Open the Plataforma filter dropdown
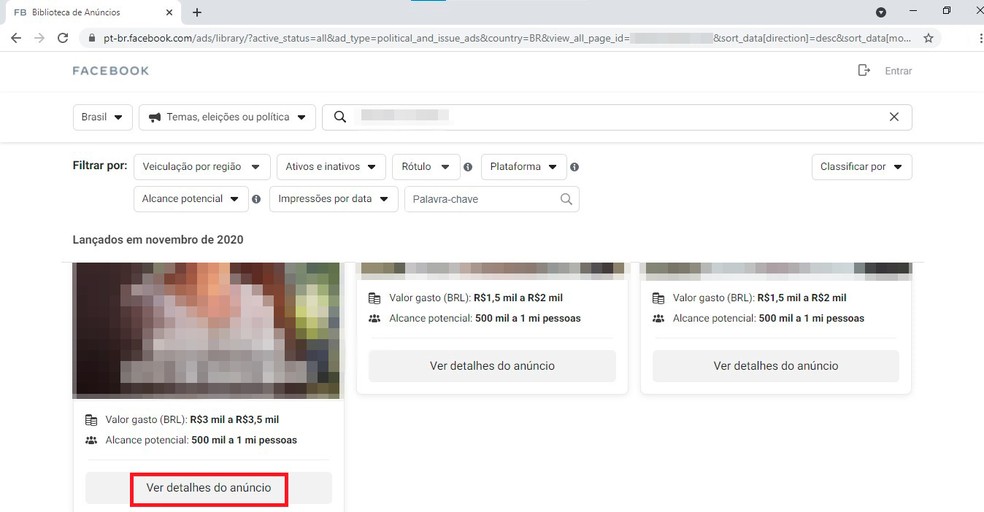 (x=524, y=167)
